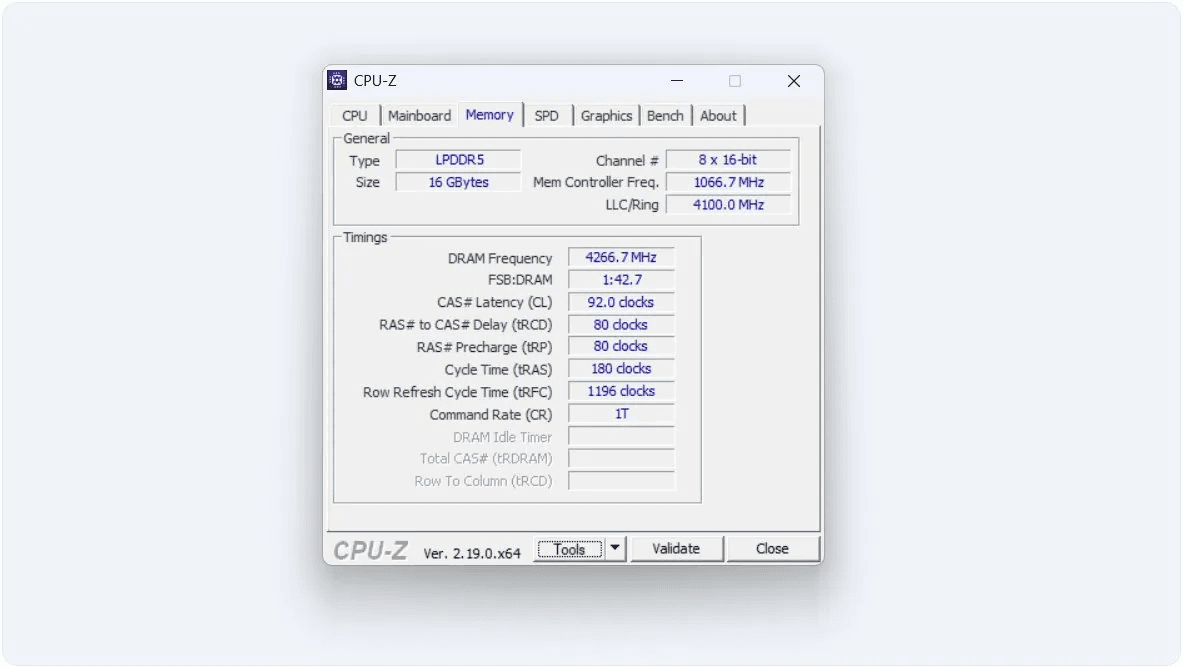1183x667 pixels.
Task: Click the FSB:DRAM value 1:42.7
Action: click(621, 280)
